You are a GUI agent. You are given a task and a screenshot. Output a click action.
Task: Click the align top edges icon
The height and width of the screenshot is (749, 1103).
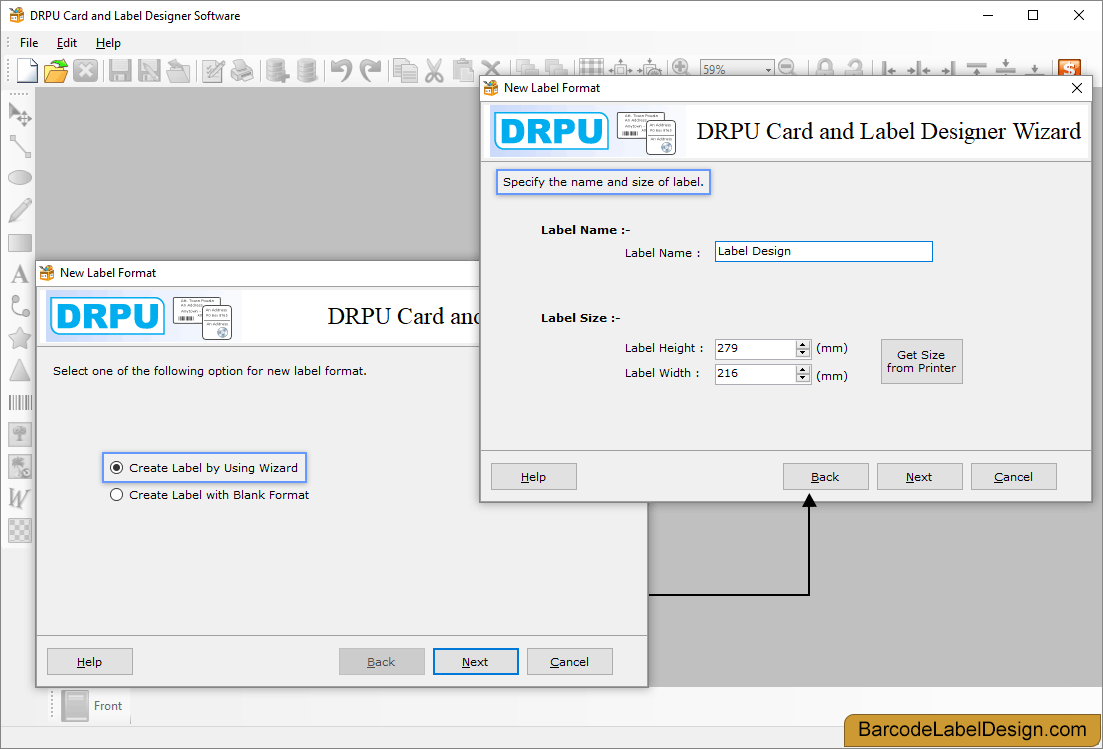click(976, 68)
